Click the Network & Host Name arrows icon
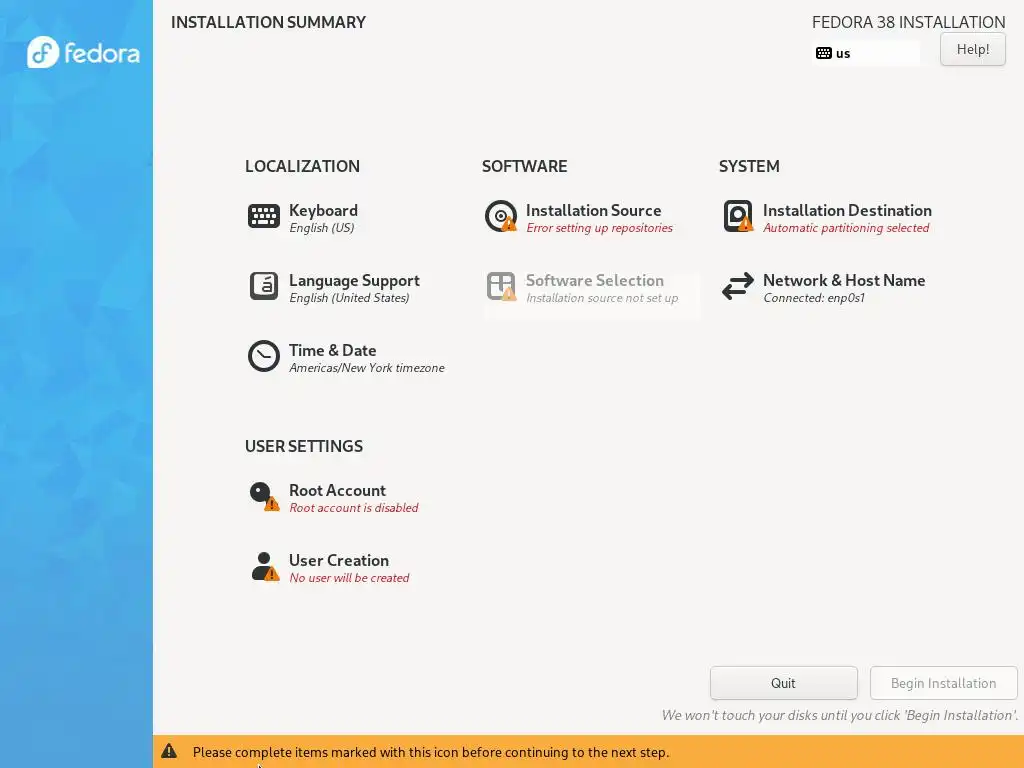 point(738,286)
